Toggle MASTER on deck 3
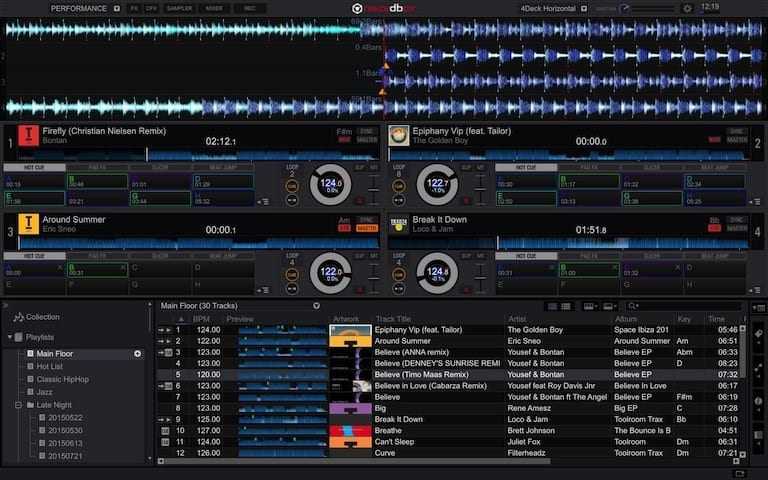 [x=366, y=228]
